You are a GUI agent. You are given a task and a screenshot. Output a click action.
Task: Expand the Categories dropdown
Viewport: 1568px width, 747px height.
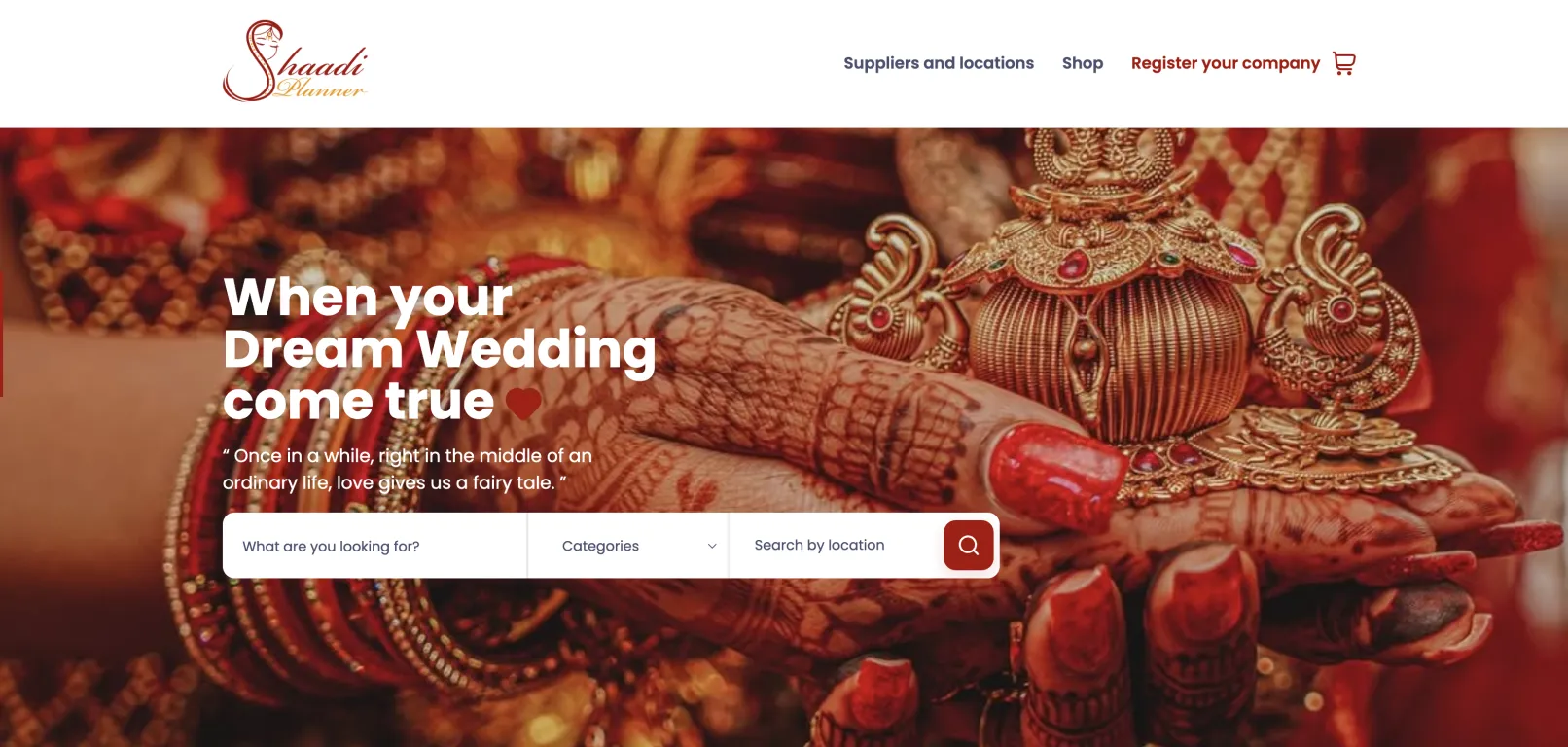point(627,546)
